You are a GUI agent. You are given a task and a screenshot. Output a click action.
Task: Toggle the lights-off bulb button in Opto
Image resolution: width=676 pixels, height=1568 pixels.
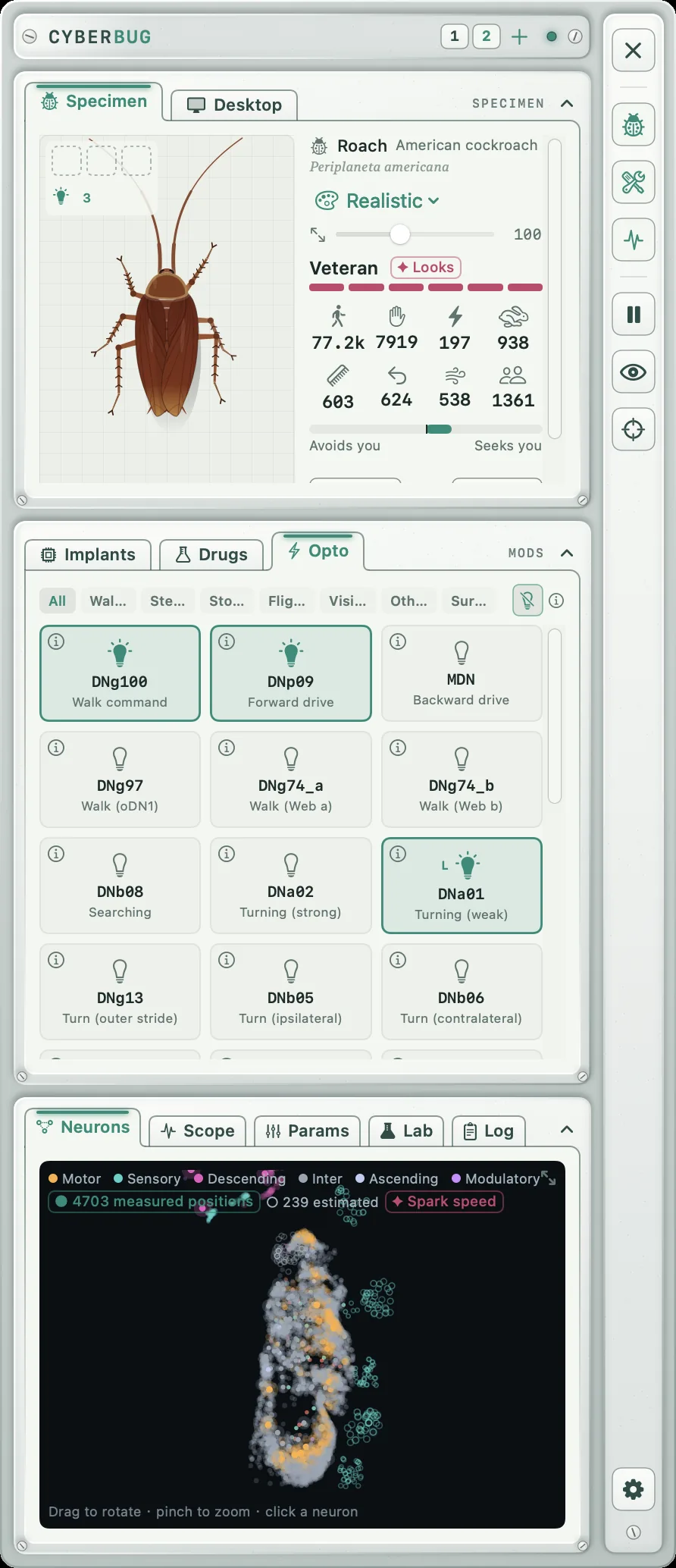[x=527, y=601]
